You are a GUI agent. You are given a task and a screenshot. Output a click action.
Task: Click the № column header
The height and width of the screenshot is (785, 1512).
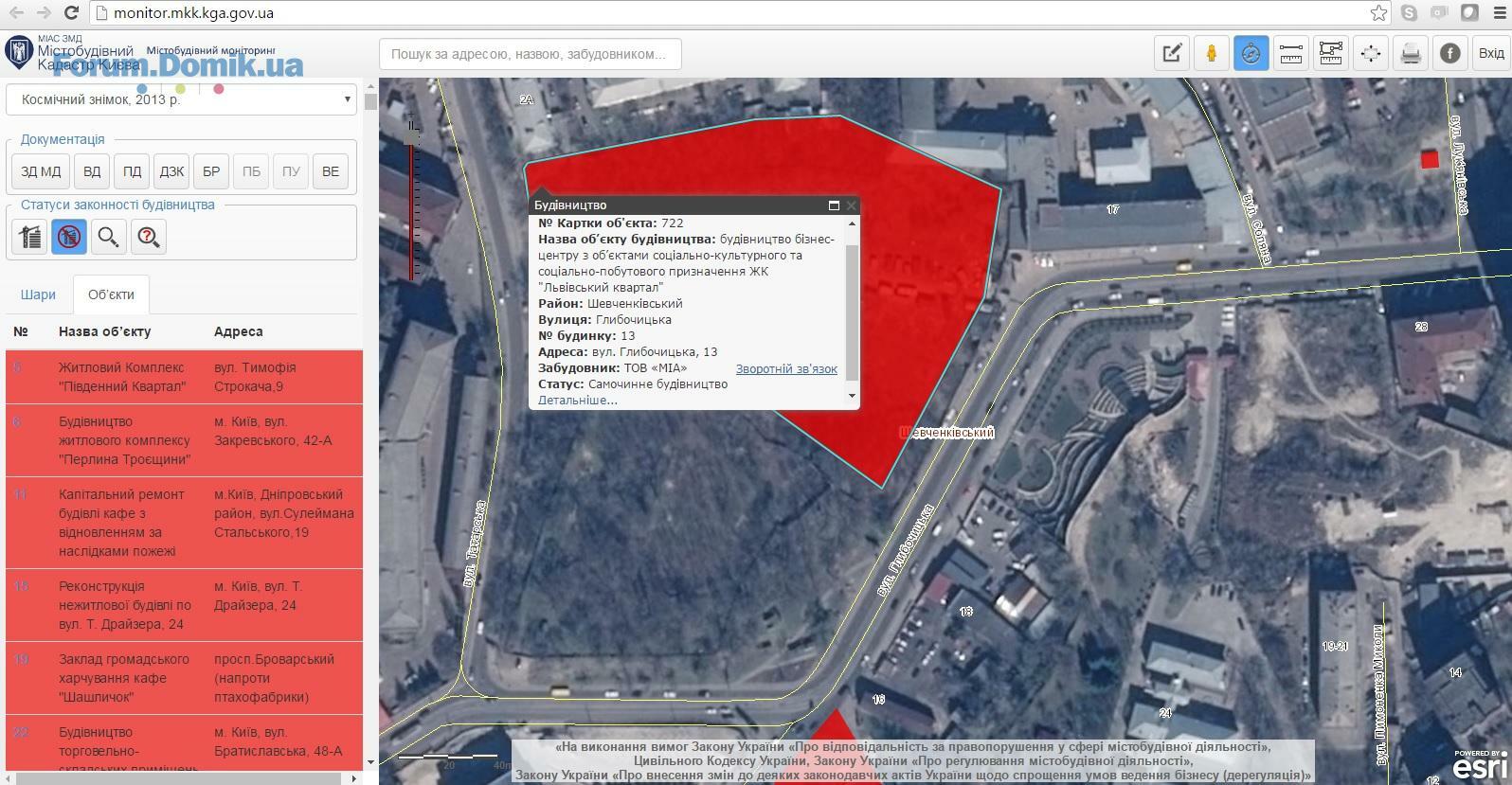[21, 331]
